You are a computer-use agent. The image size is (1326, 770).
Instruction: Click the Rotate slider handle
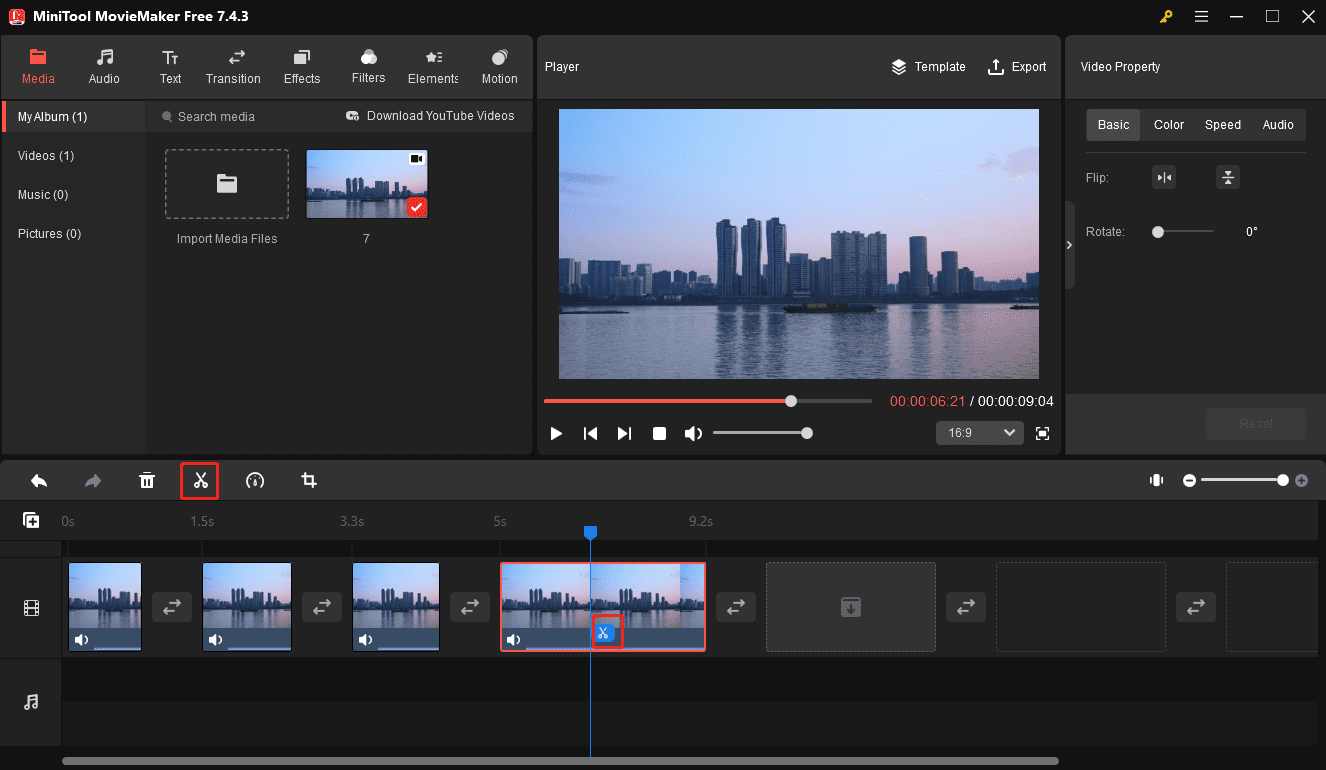point(1158,232)
